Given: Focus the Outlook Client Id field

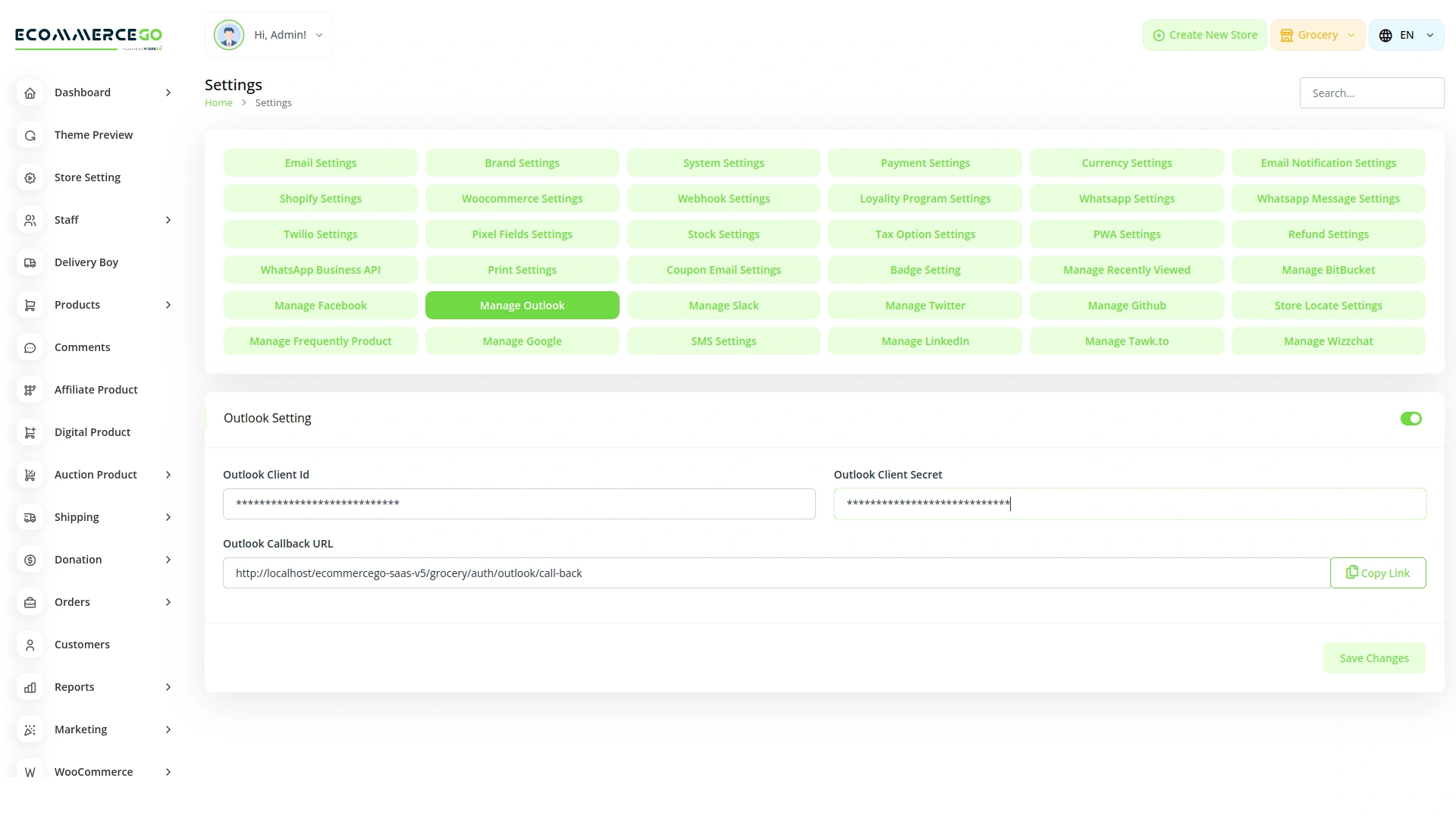Looking at the screenshot, I should [x=519, y=504].
